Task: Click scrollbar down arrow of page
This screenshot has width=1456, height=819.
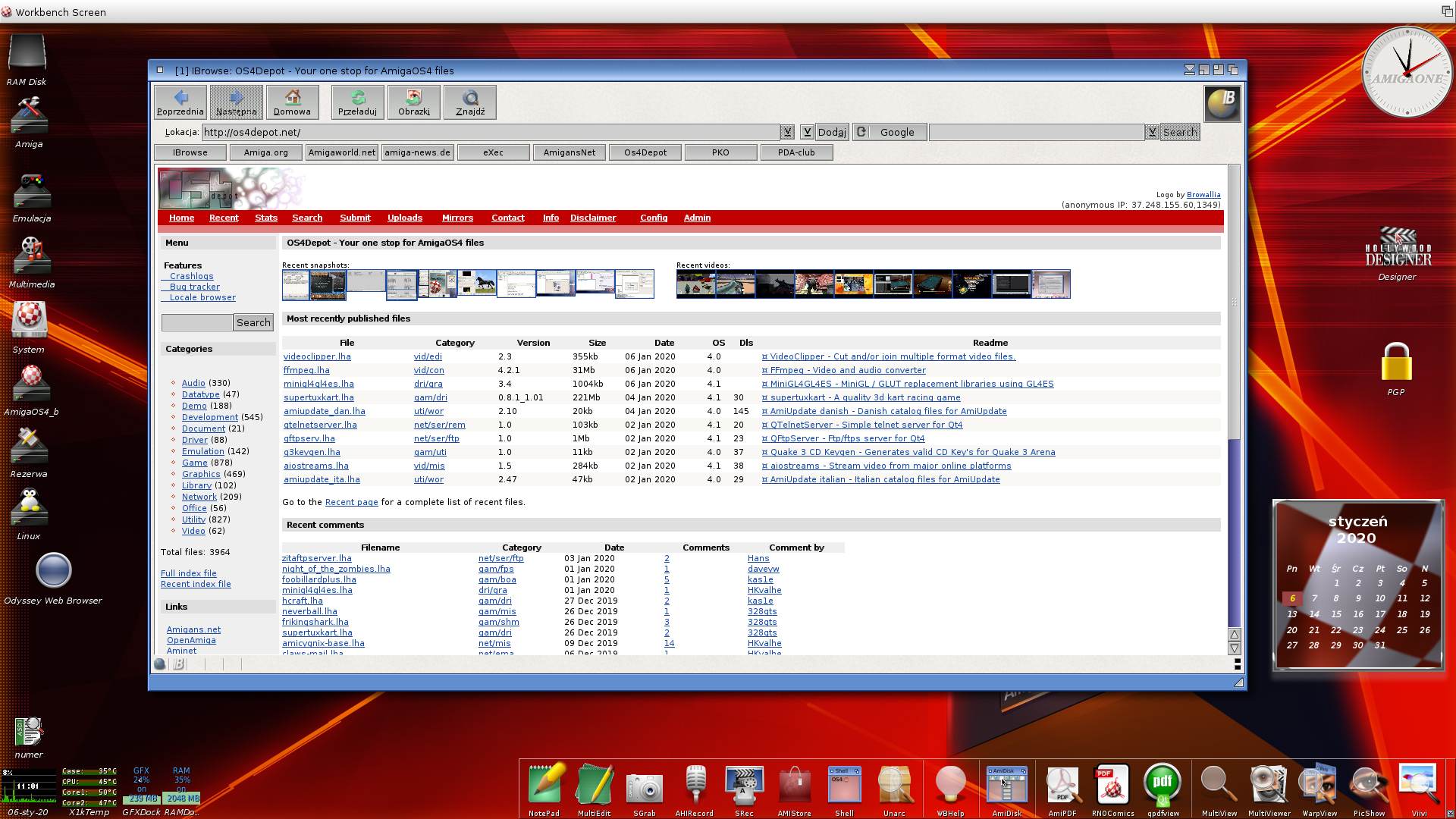Action: point(1235,648)
